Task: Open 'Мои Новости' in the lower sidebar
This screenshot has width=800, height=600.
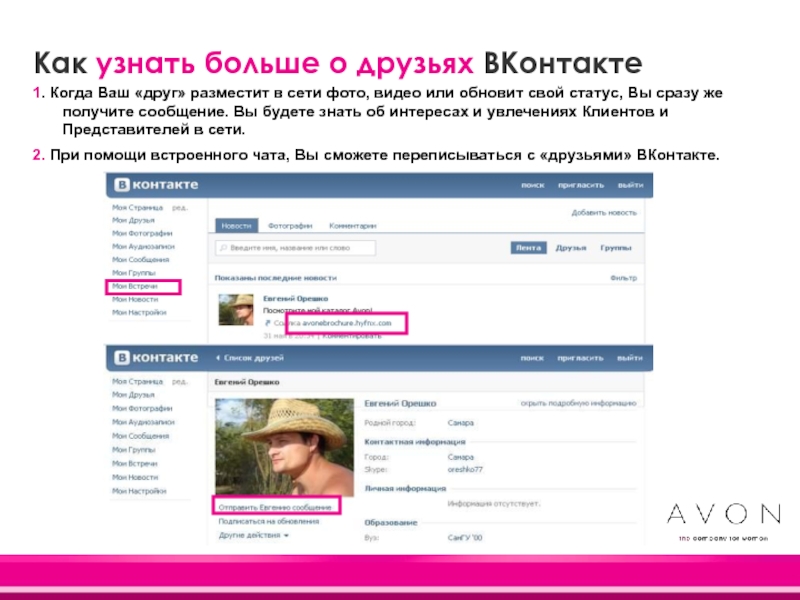Action: pyautogui.click(x=135, y=478)
